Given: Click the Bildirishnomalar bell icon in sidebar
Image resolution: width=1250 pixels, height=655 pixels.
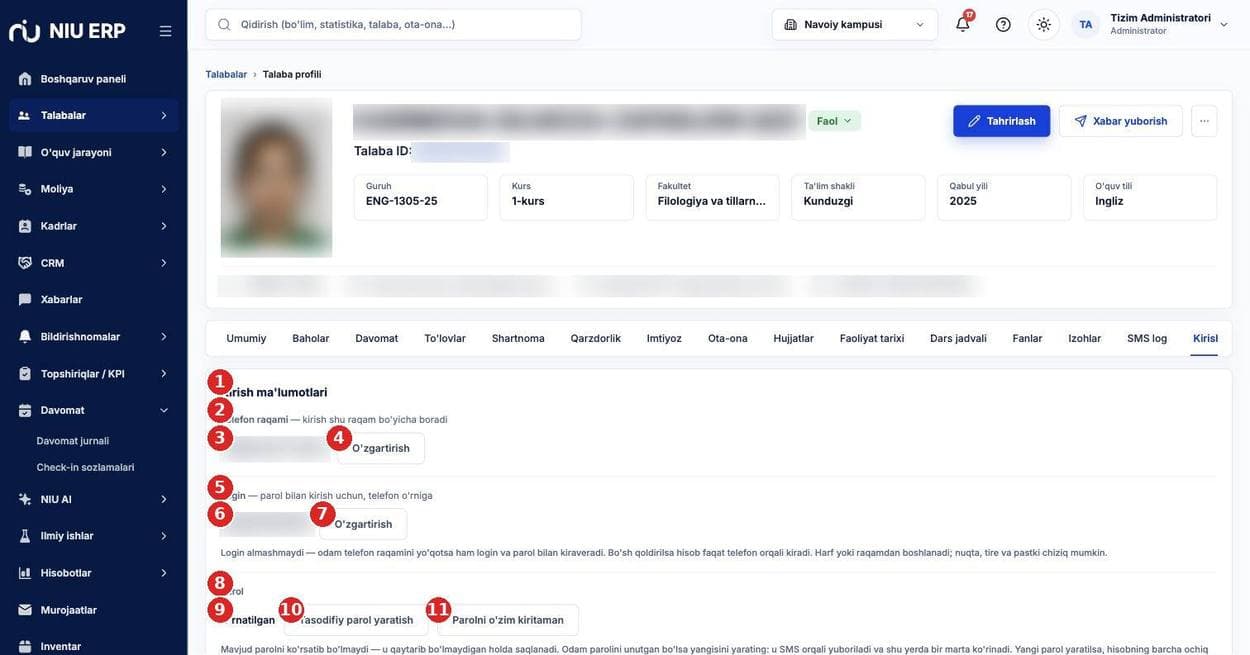Looking at the screenshot, I should tap(25, 337).
